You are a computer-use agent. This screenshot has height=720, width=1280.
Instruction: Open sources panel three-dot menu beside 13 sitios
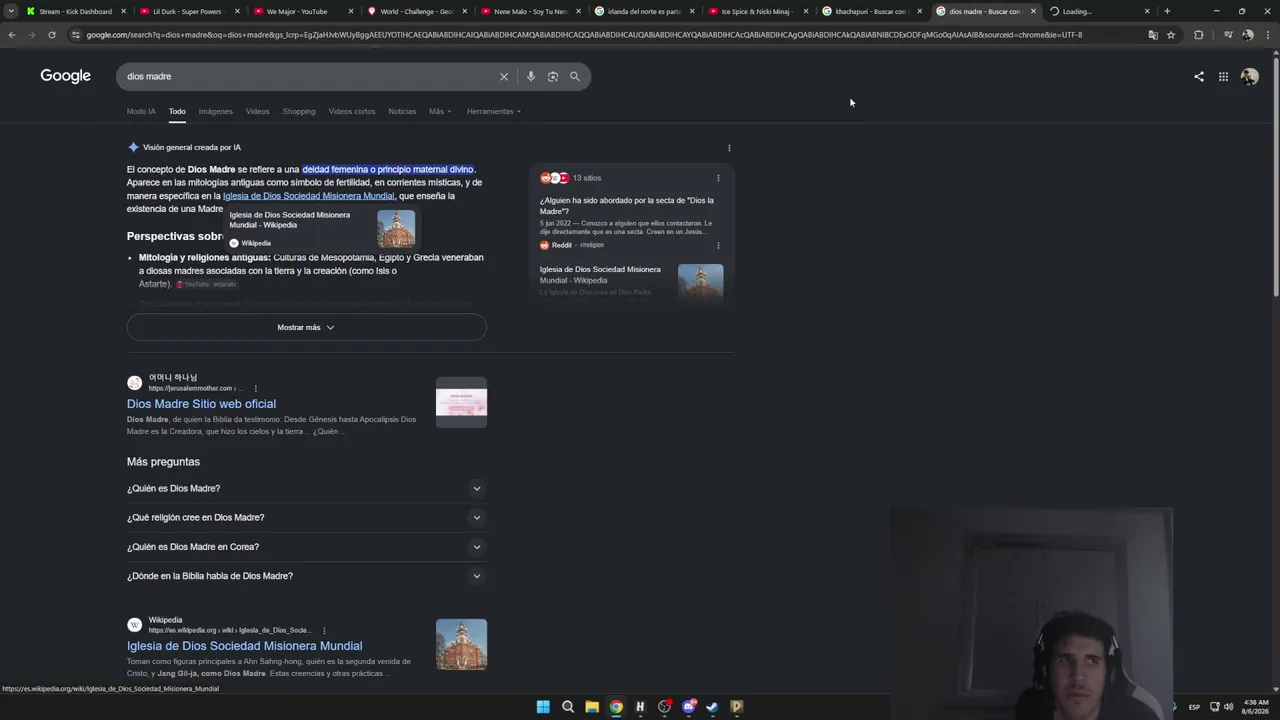pos(718,178)
